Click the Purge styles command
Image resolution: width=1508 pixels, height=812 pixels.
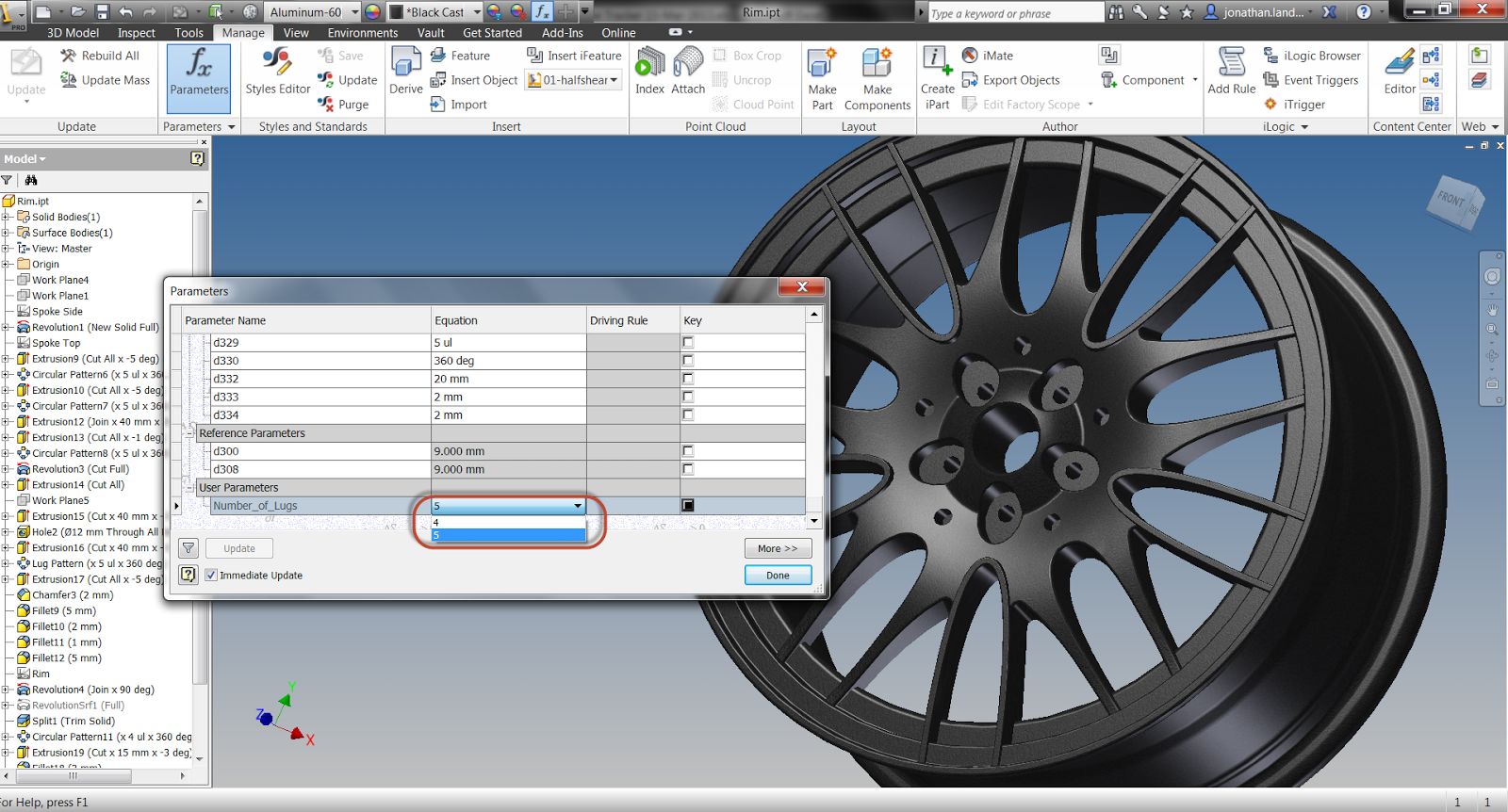point(343,105)
